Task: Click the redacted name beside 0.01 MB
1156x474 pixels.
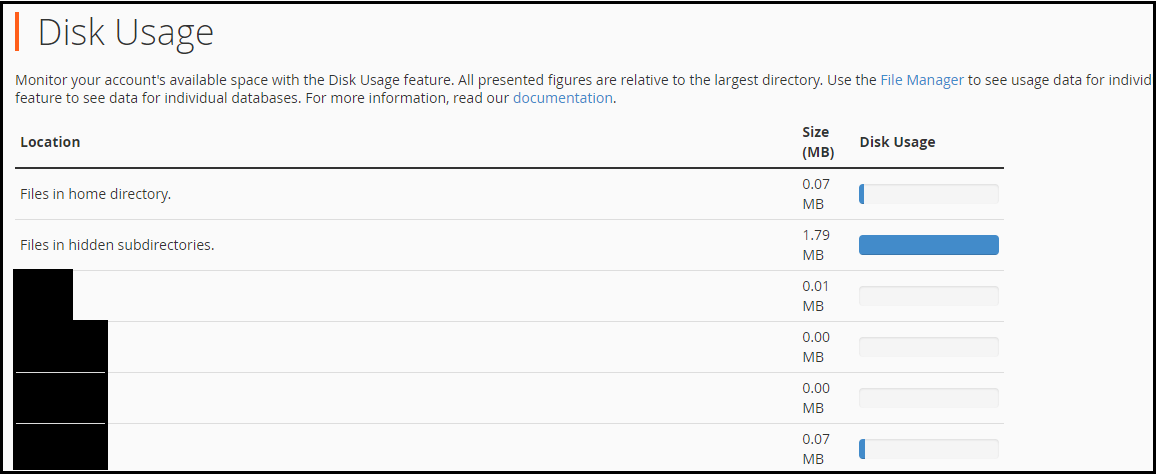Action: pyautogui.click(x=44, y=296)
